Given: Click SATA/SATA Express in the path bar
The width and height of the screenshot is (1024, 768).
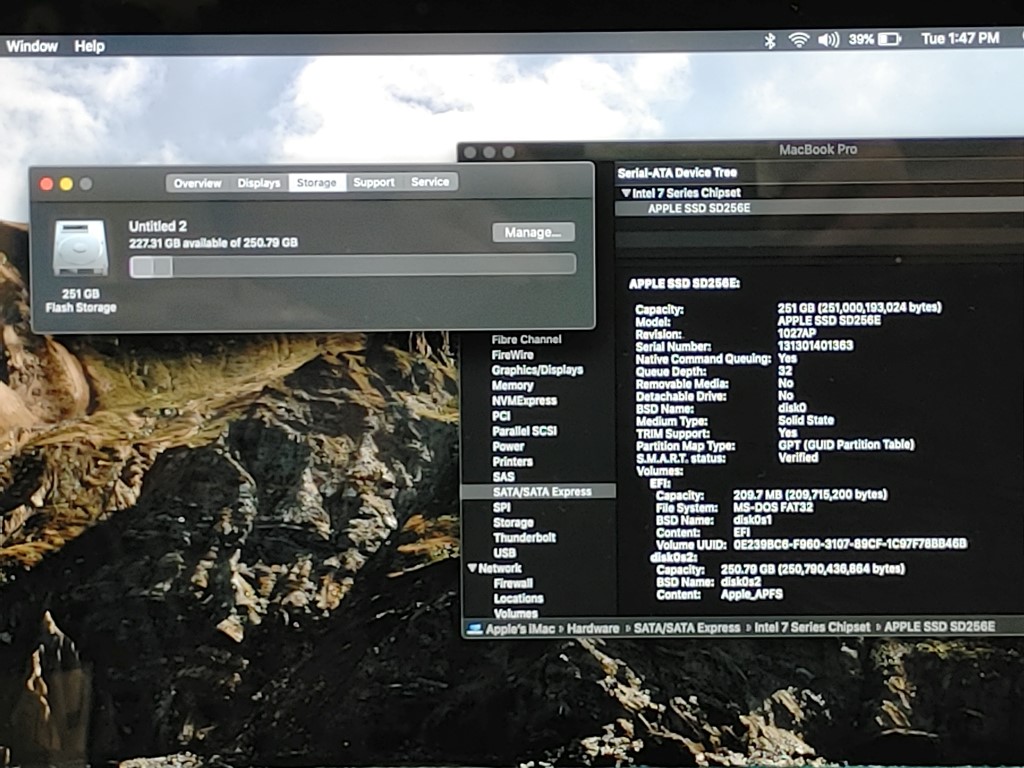Looking at the screenshot, I should click(x=686, y=628).
